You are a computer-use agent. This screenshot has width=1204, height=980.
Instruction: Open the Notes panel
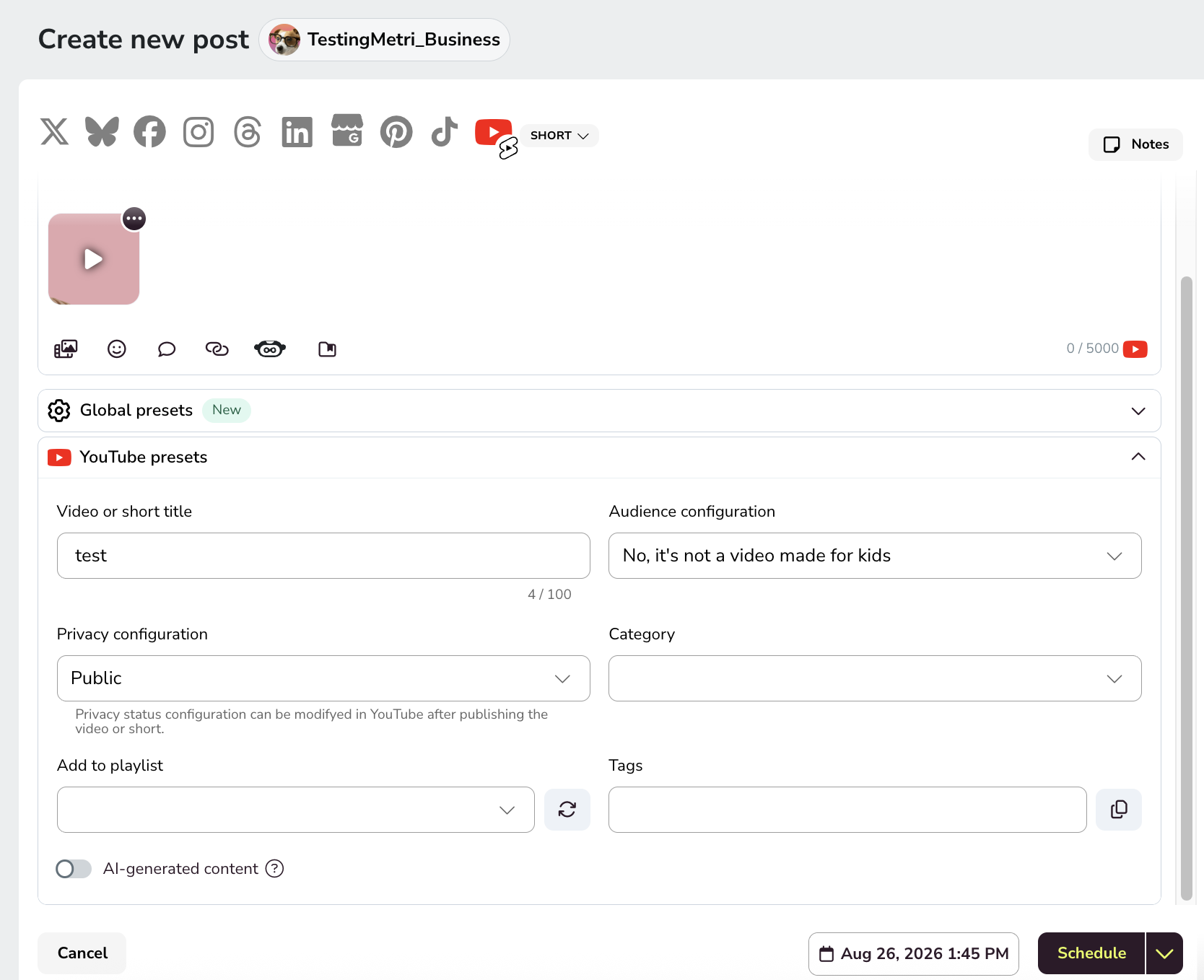coord(1135,144)
